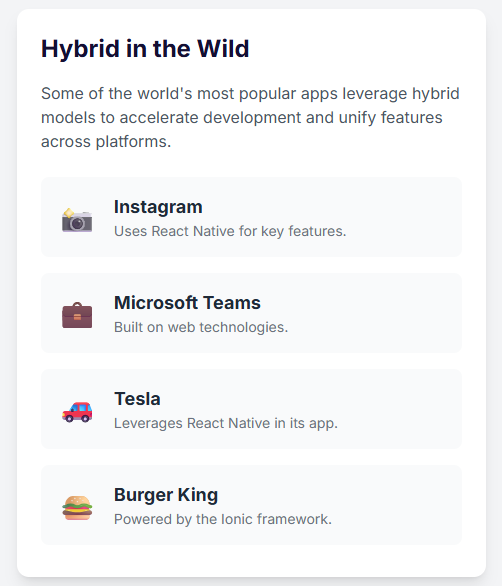Image resolution: width=502 pixels, height=586 pixels.
Task: Select the Burger King title
Action: click(x=166, y=494)
